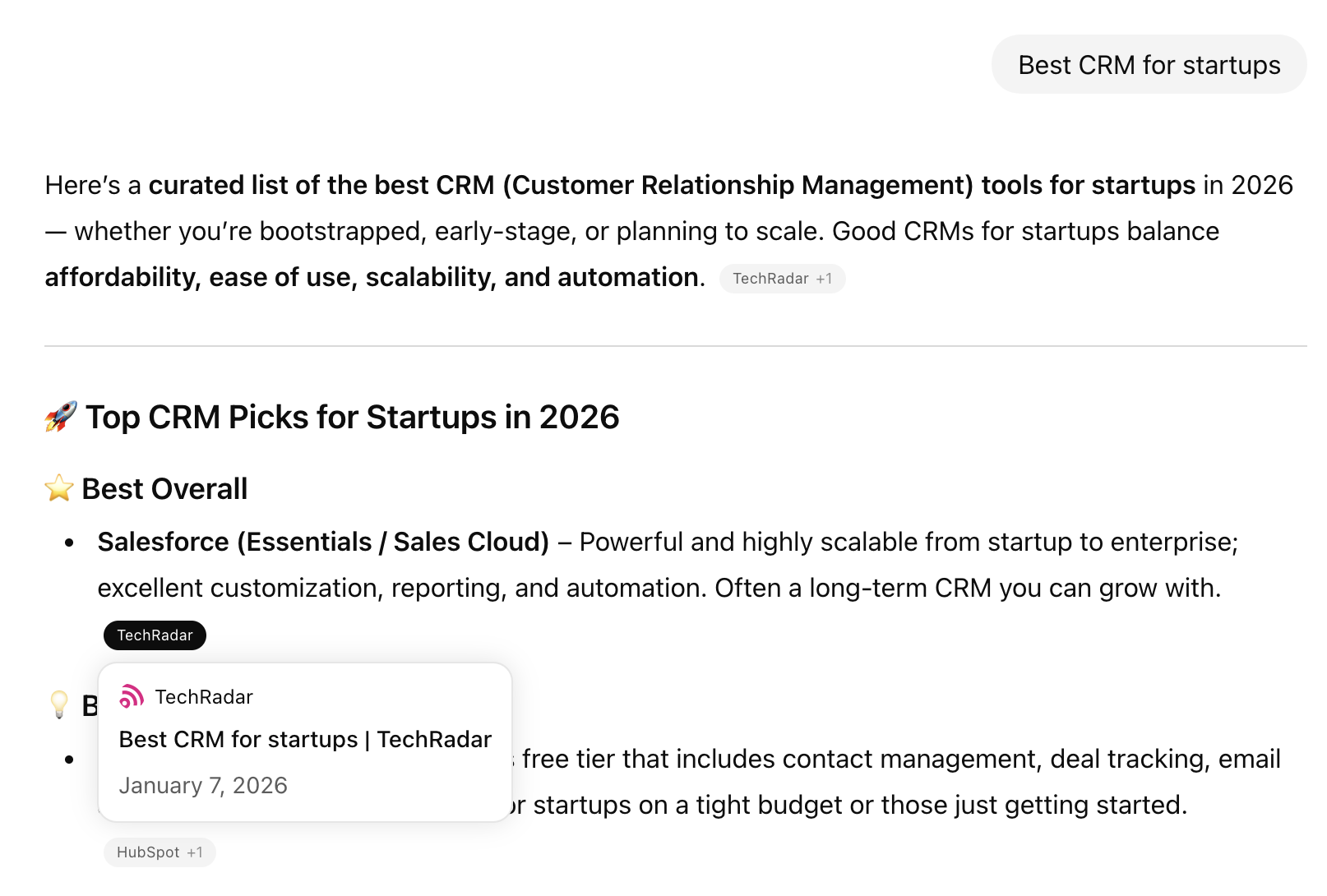Click the horizontal divider line

click(x=675, y=346)
